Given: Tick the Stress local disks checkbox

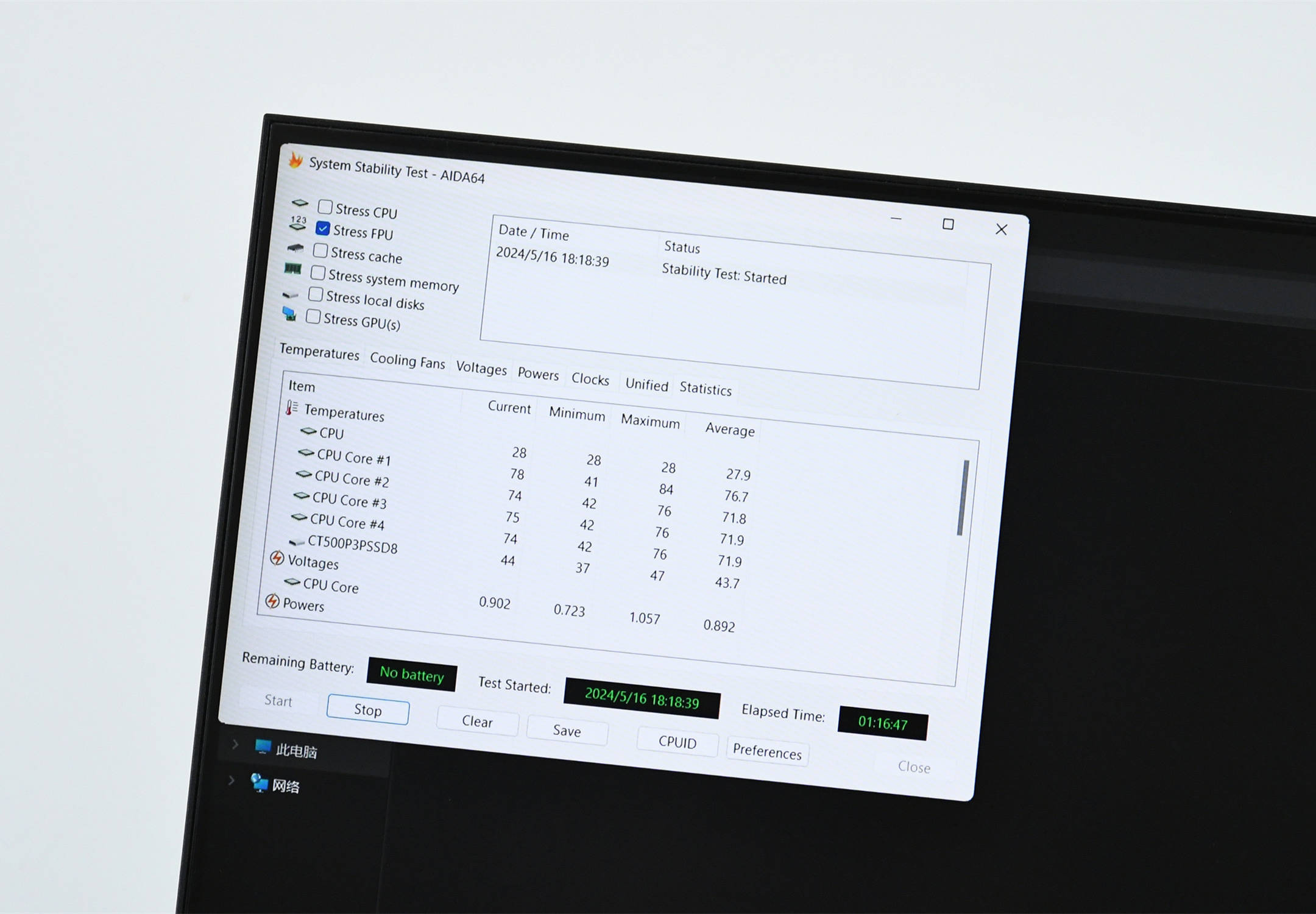Looking at the screenshot, I should [x=316, y=294].
